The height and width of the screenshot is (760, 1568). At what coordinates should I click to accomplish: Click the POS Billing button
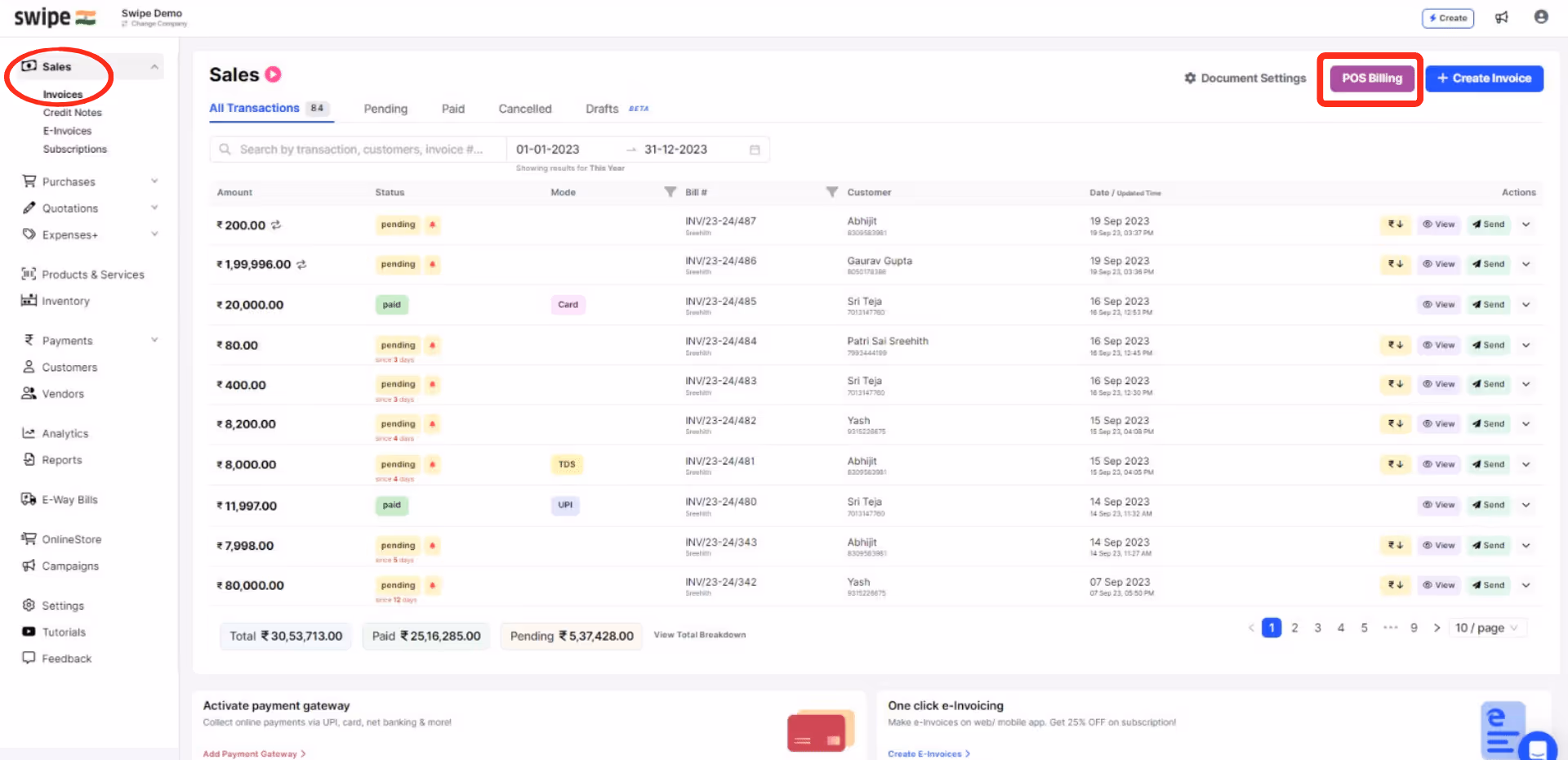click(1372, 78)
